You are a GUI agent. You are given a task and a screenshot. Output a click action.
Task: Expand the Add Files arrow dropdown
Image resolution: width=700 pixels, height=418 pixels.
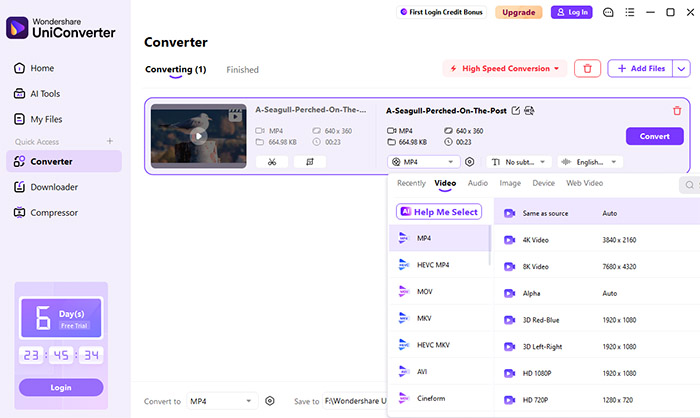pos(681,69)
